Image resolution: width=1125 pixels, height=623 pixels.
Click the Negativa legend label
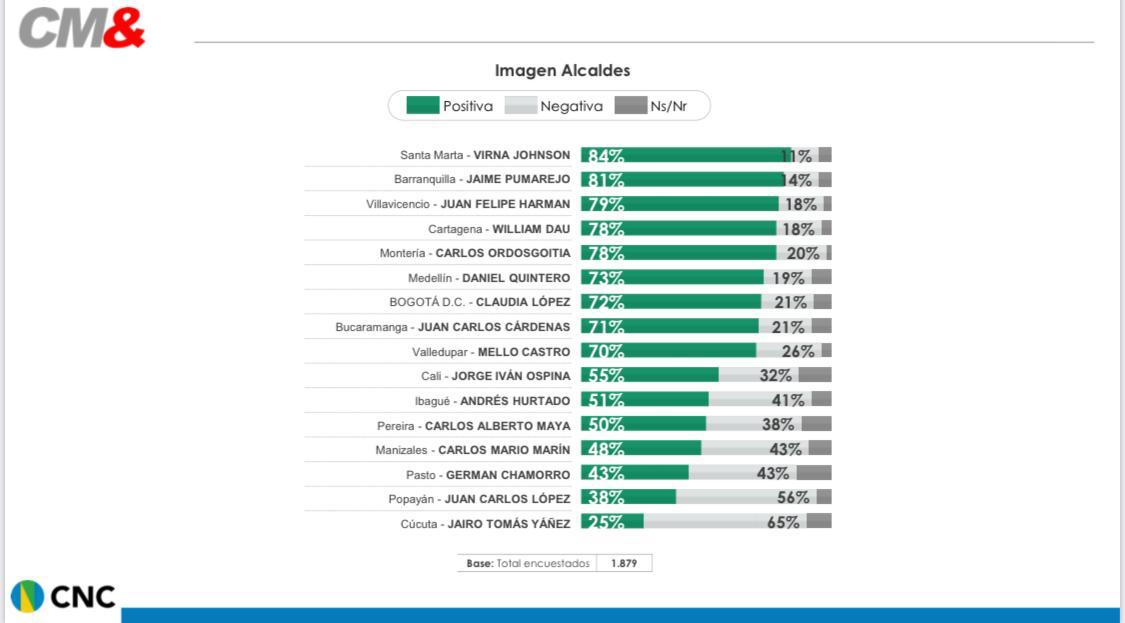571,106
